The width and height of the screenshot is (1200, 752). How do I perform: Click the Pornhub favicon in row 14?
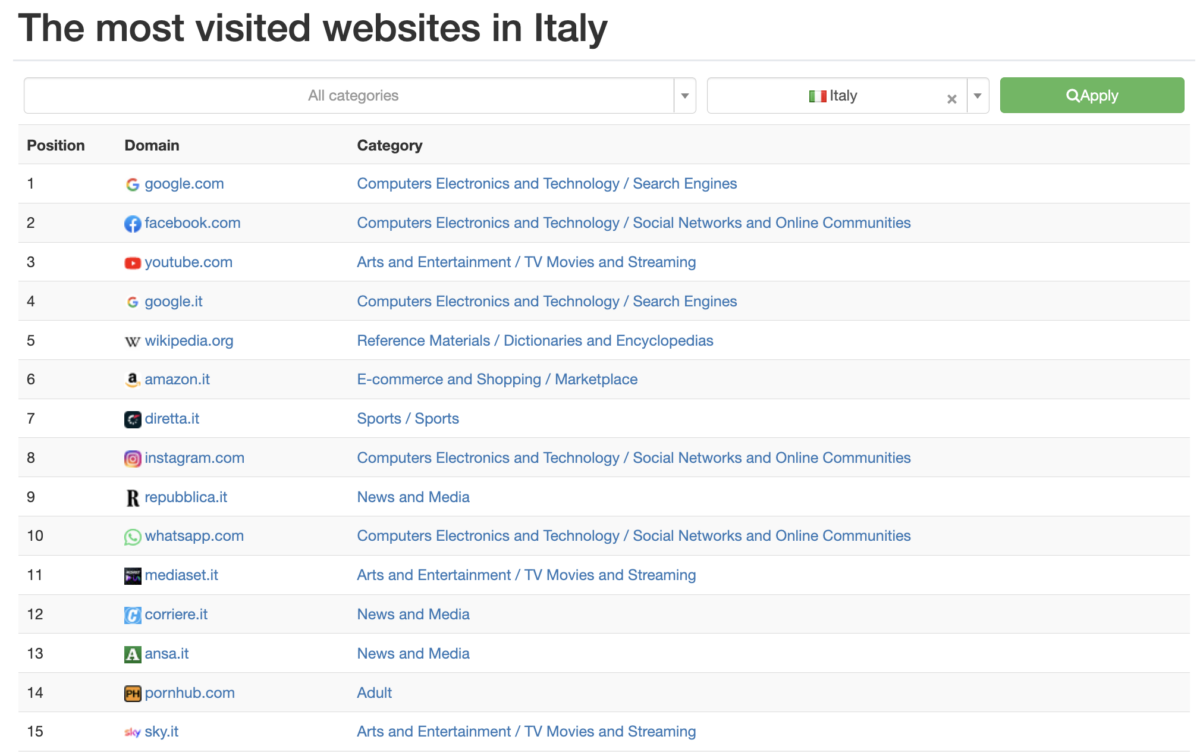click(132, 693)
